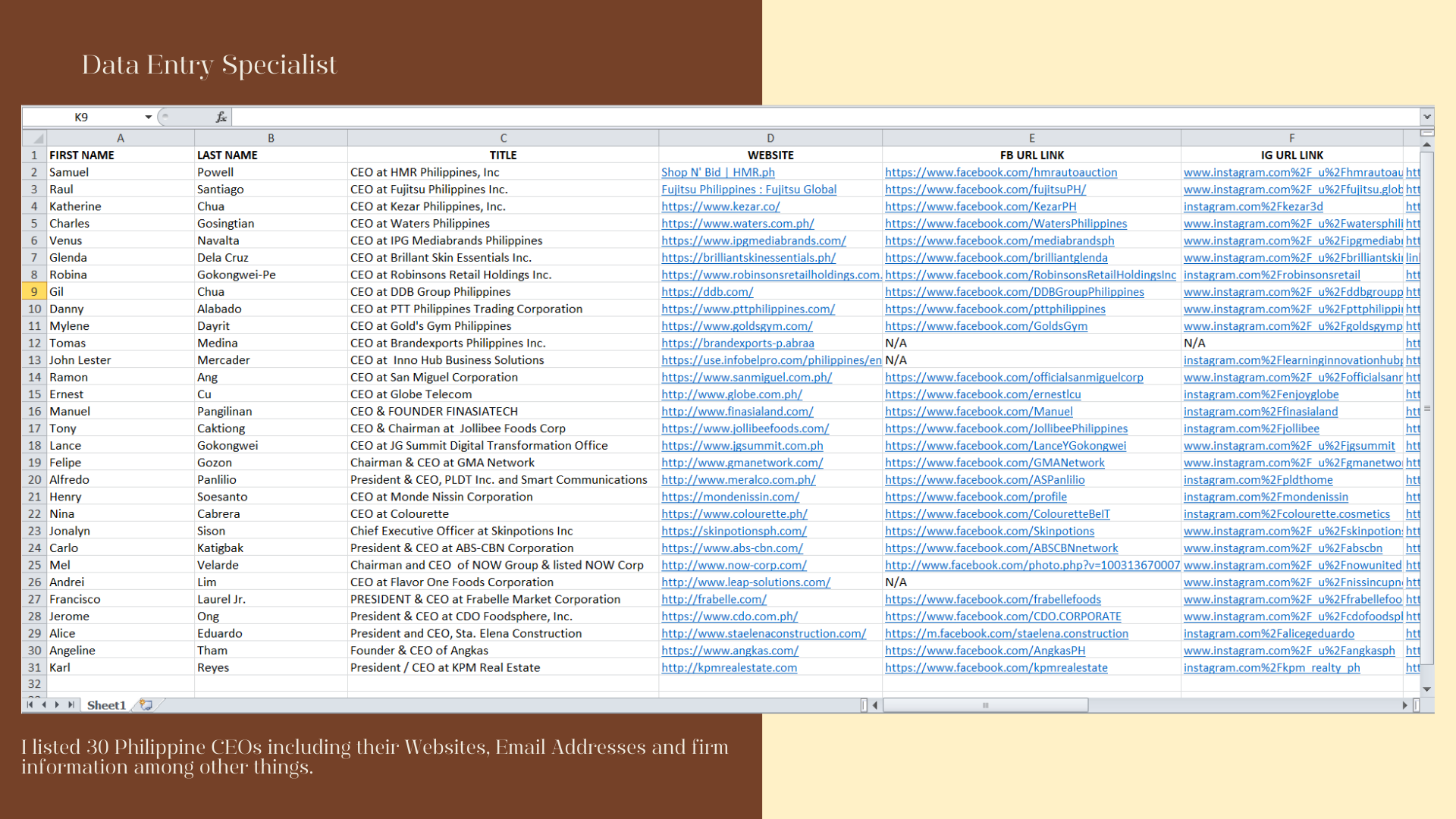This screenshot has height=819, width=1456.
Task: Open the Facebook GoldsGym link
Action: click(986, 326)
